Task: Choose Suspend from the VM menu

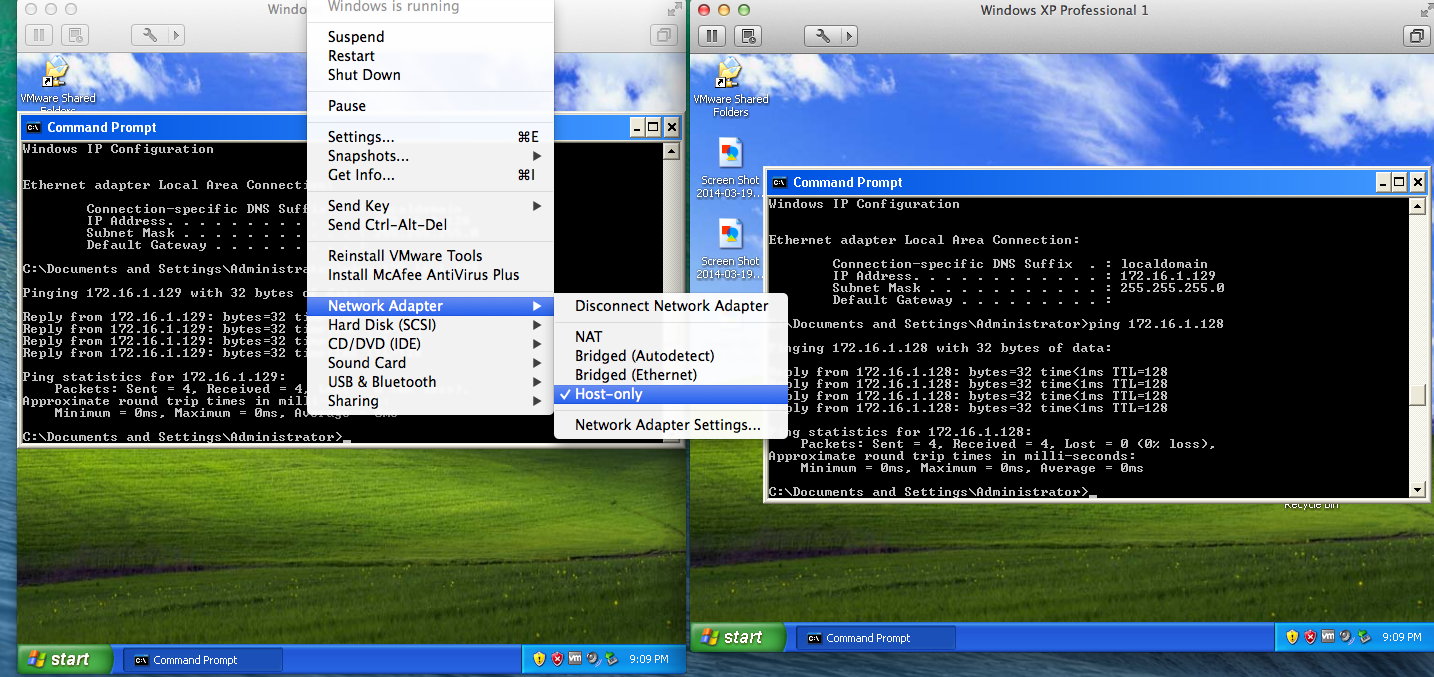Action: pyautogui.click(x=430, y=37)
